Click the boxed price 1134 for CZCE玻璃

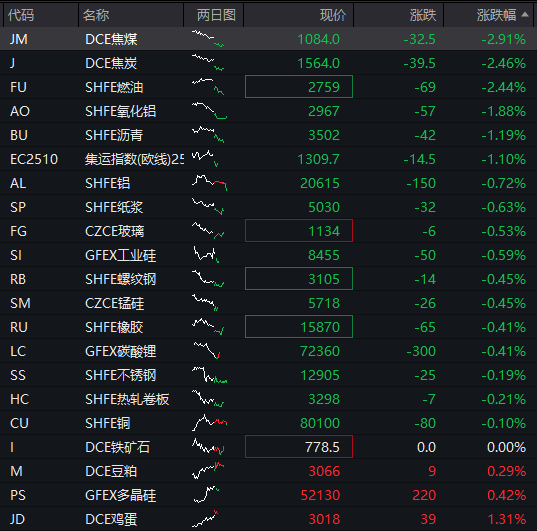point(299,231)
